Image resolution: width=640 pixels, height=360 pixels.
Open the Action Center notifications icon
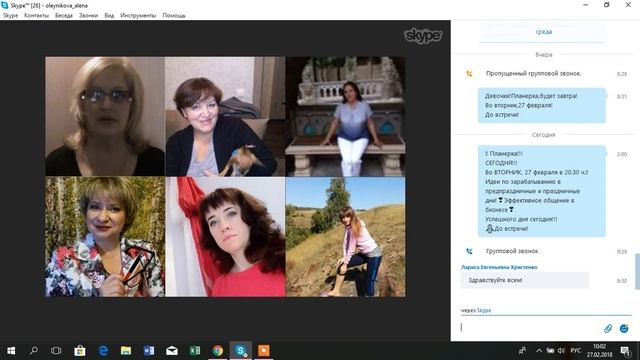click(625, 351)
